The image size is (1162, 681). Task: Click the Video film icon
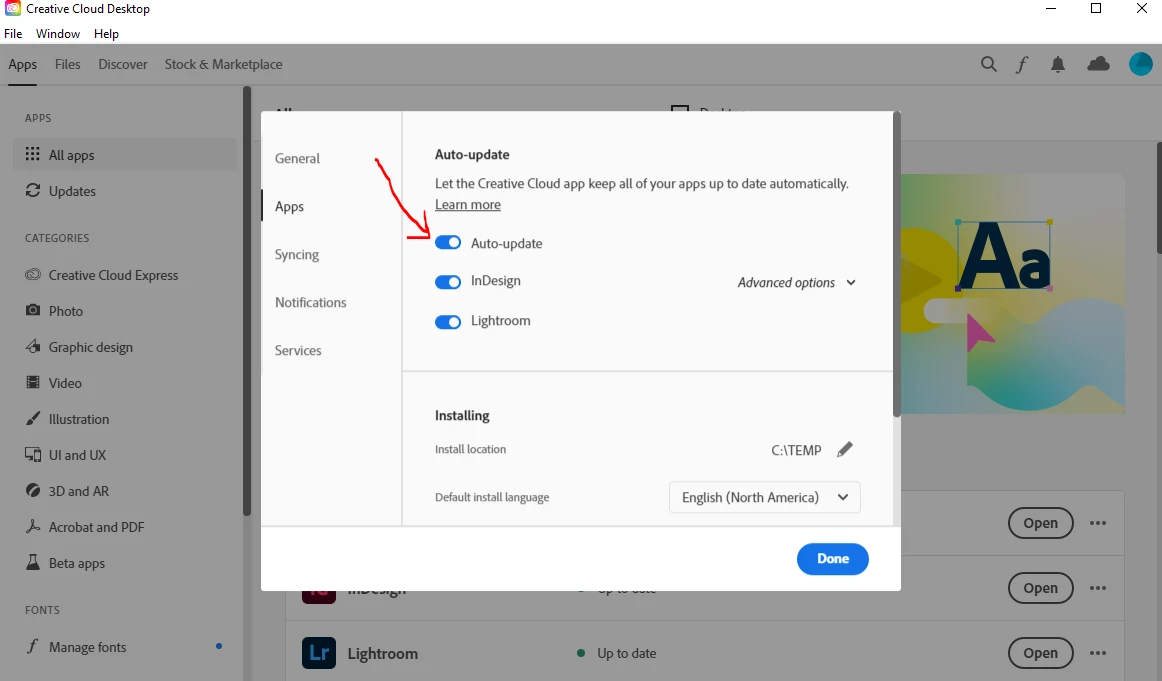[33, 382]
